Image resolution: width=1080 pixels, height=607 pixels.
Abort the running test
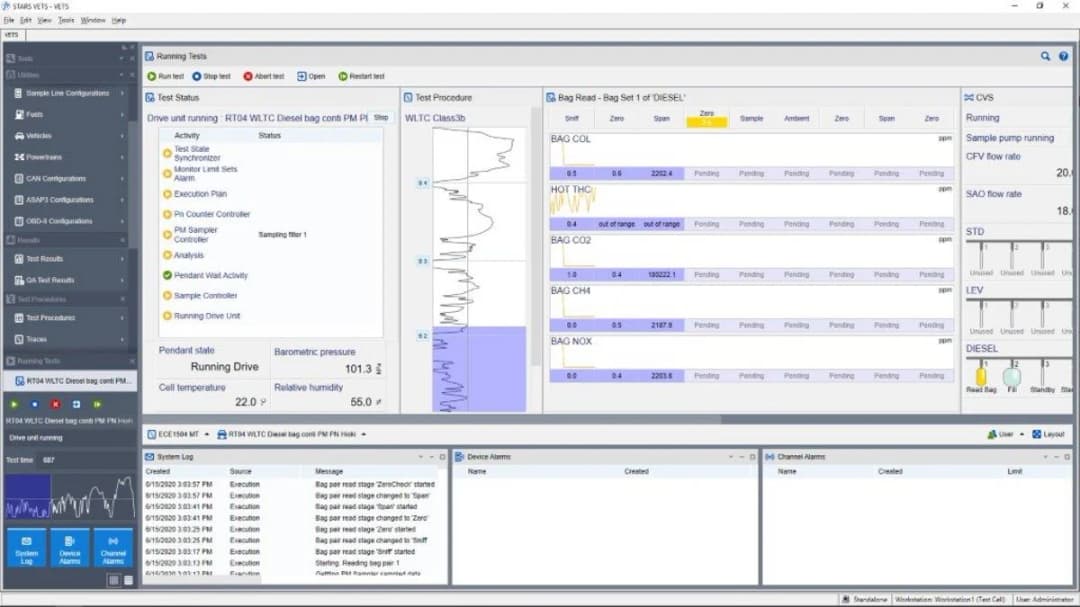point(263,76)
